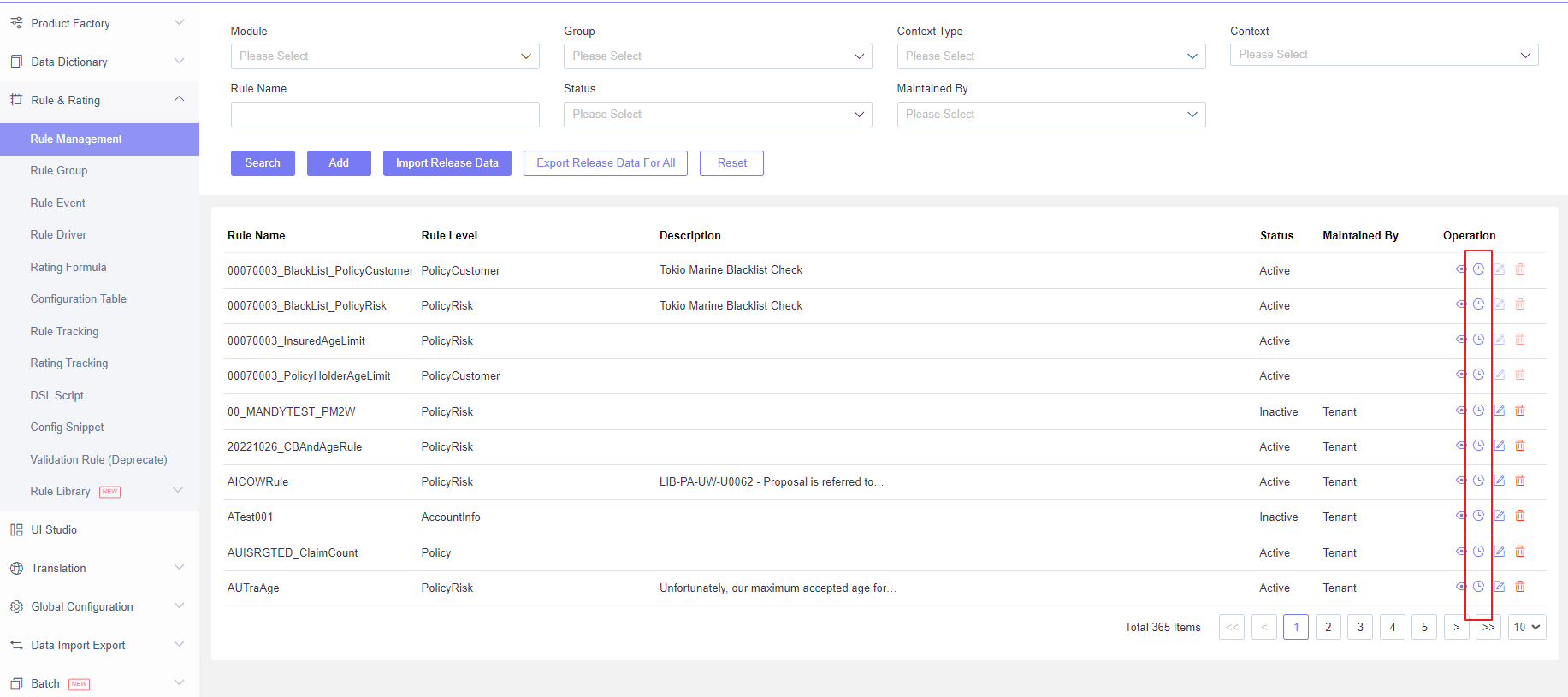Click edit icon for AUTraAge rule

point(1499,587)
